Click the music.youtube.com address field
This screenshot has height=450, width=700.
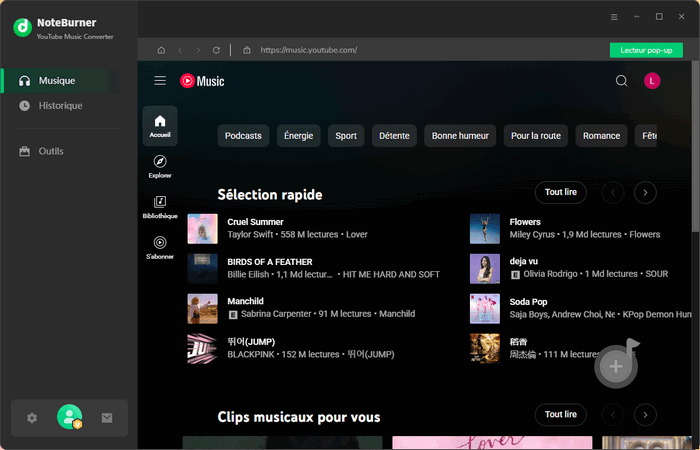(x=309, y=50)
